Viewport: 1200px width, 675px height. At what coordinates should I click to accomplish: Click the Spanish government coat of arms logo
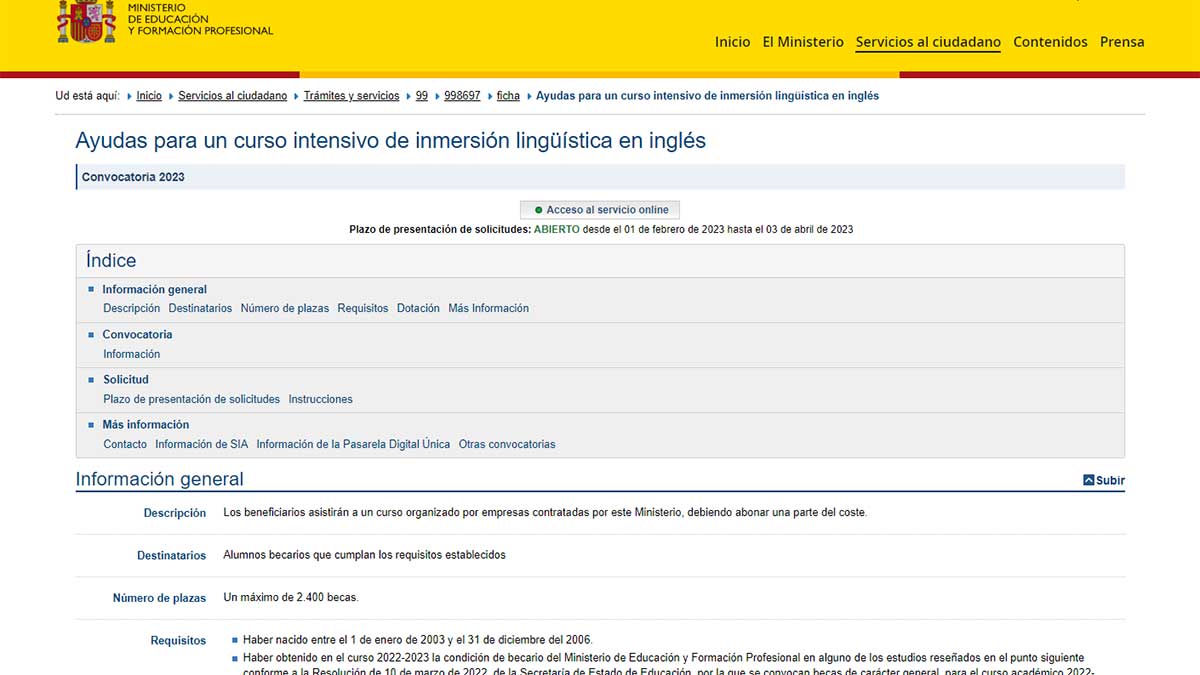point(86,20)
